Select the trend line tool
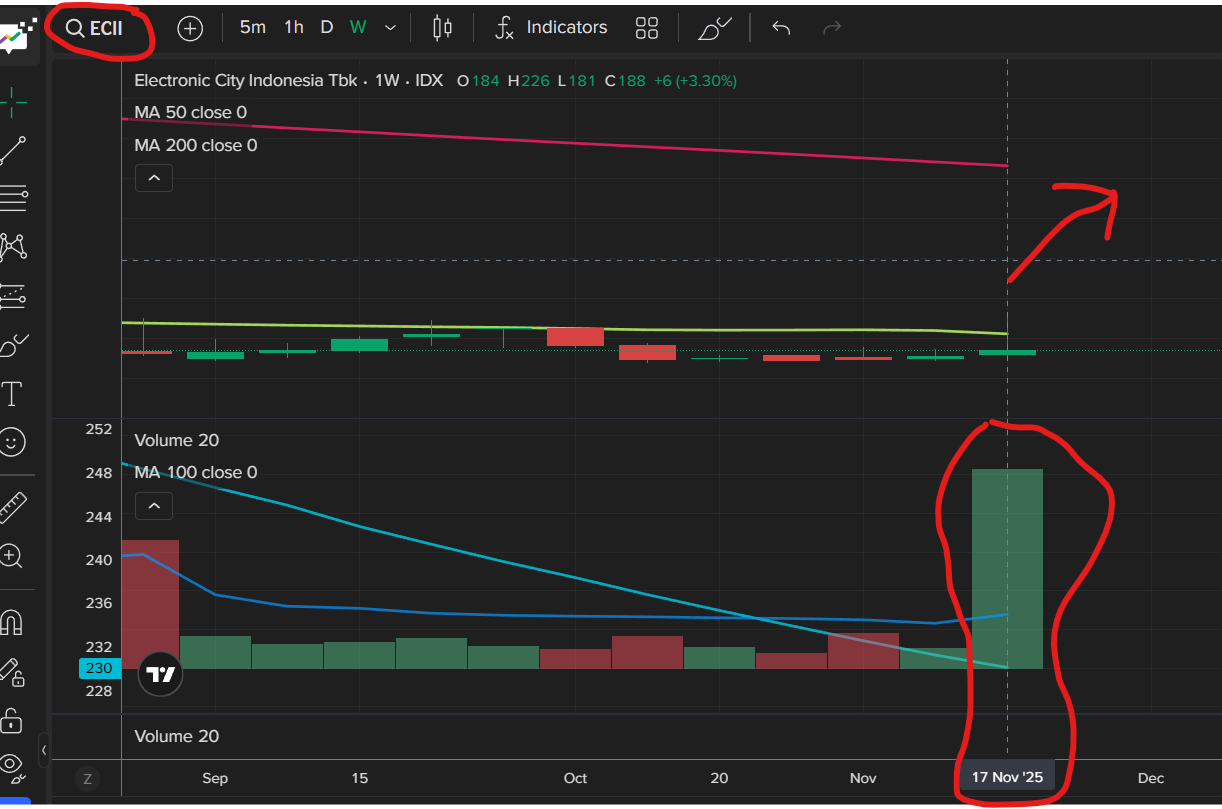Screen dimensions: 1222x809 pos(13,149)
